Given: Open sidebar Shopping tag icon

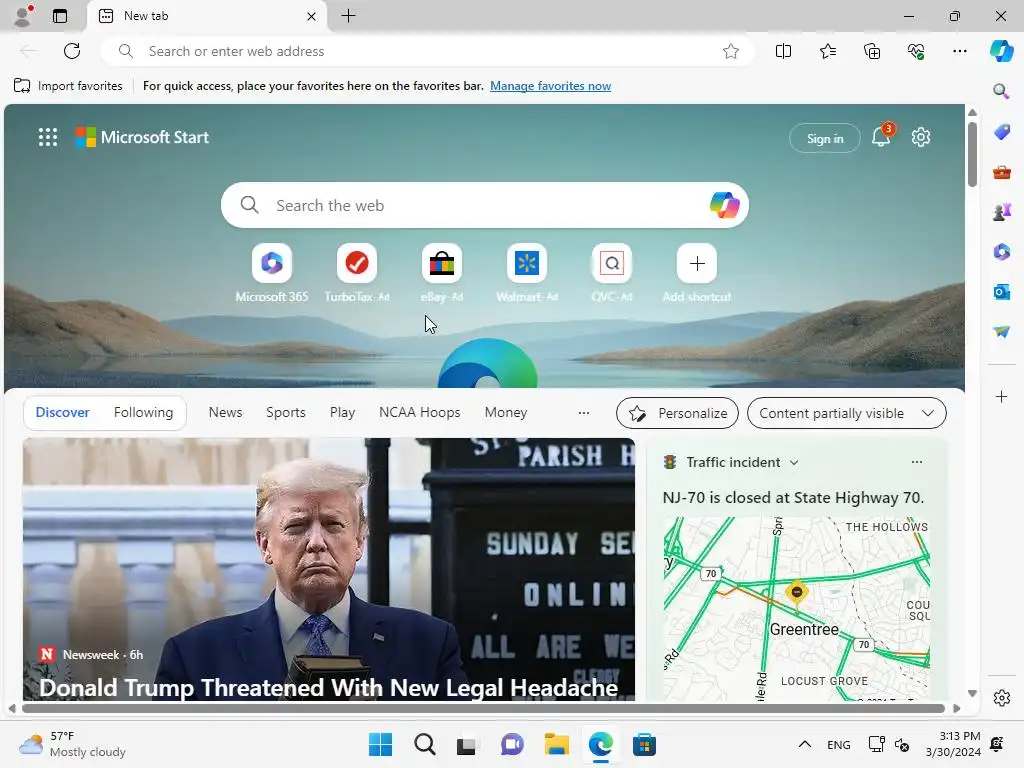Looking at the screenshot, I should [1001, 132].
